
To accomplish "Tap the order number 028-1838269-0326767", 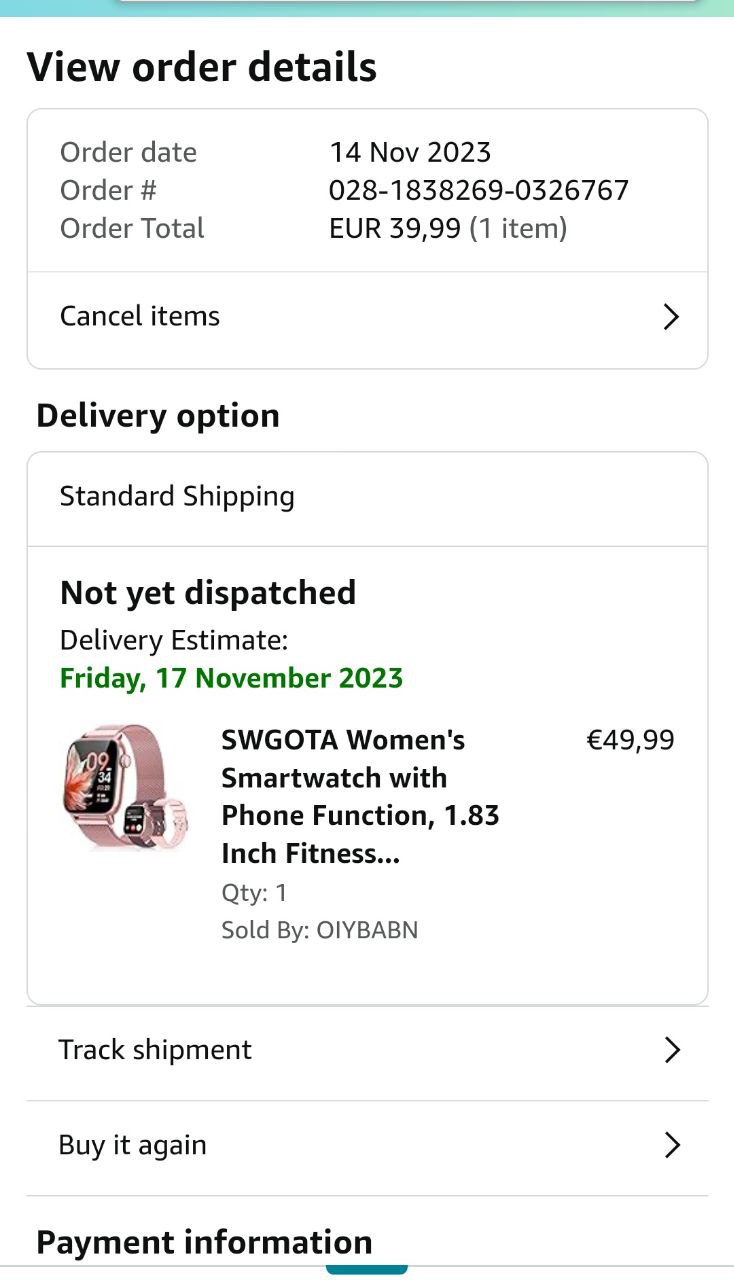I will click(478, 190).
